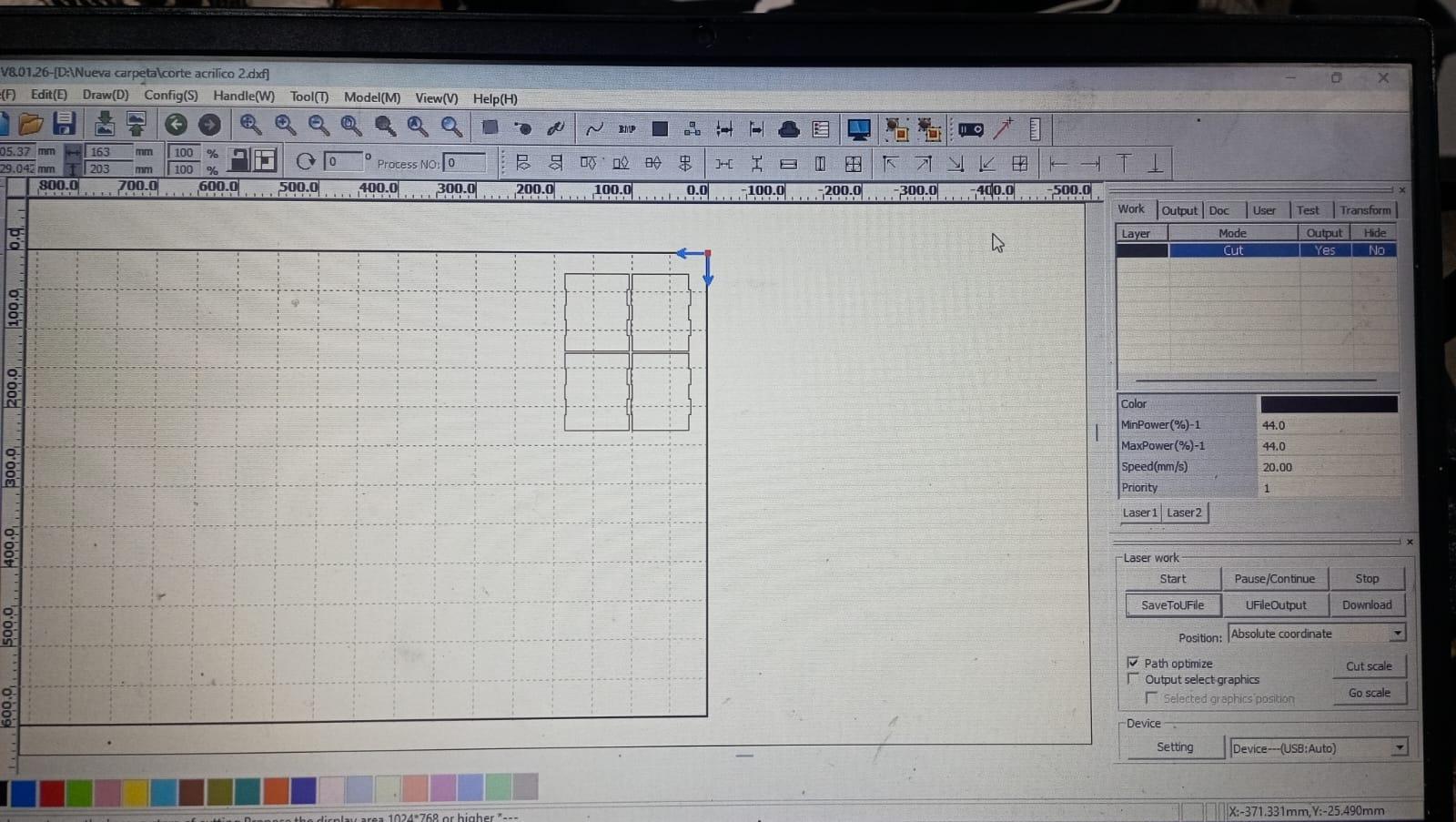This screenshot has width=1456, height=822.
Task: Switch to the Output tab
Action: (x=1179, y=210)
